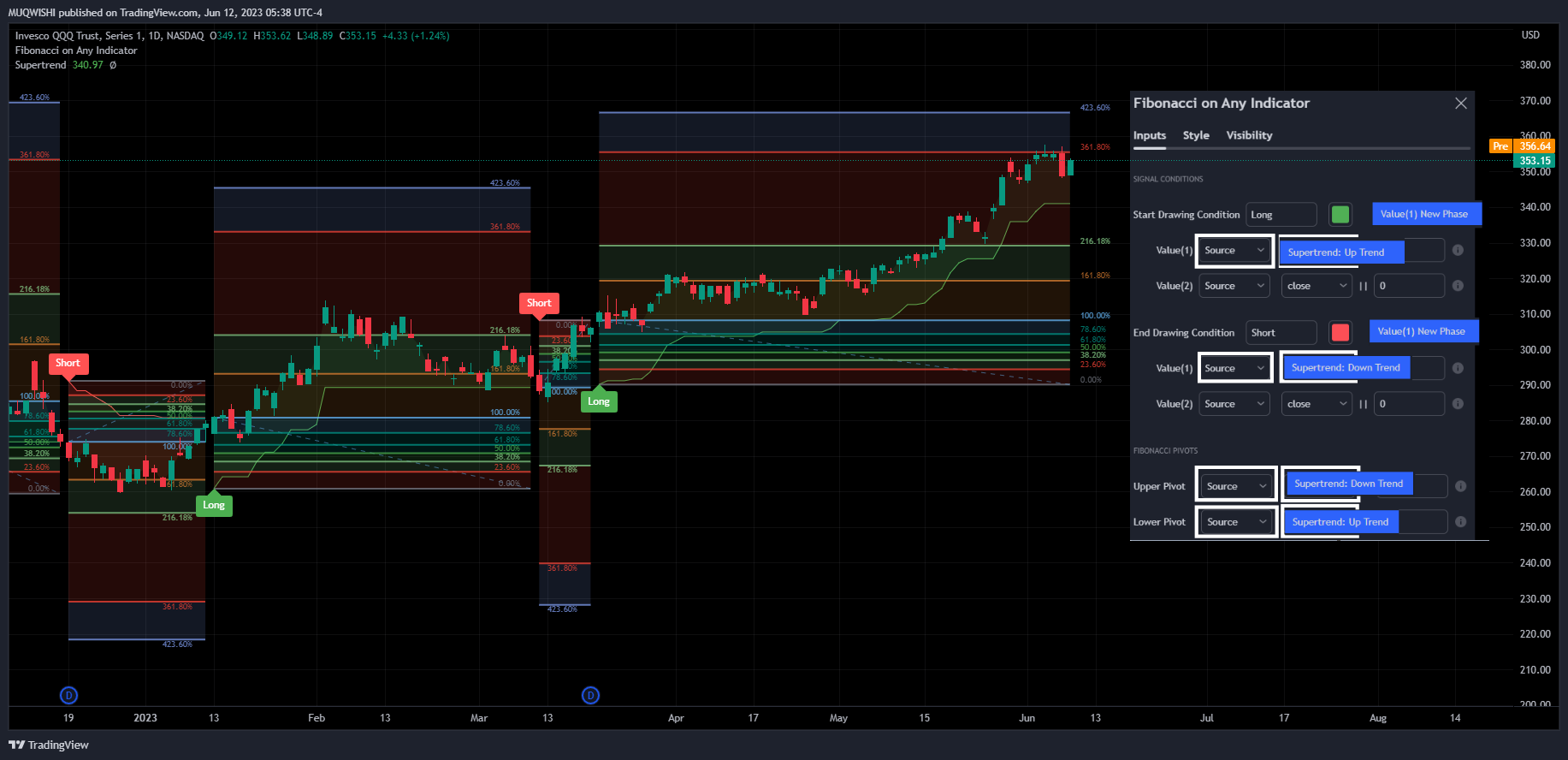Click the green 353.15 price tag
The image size is (1568, 760).
pos(1535,160)
